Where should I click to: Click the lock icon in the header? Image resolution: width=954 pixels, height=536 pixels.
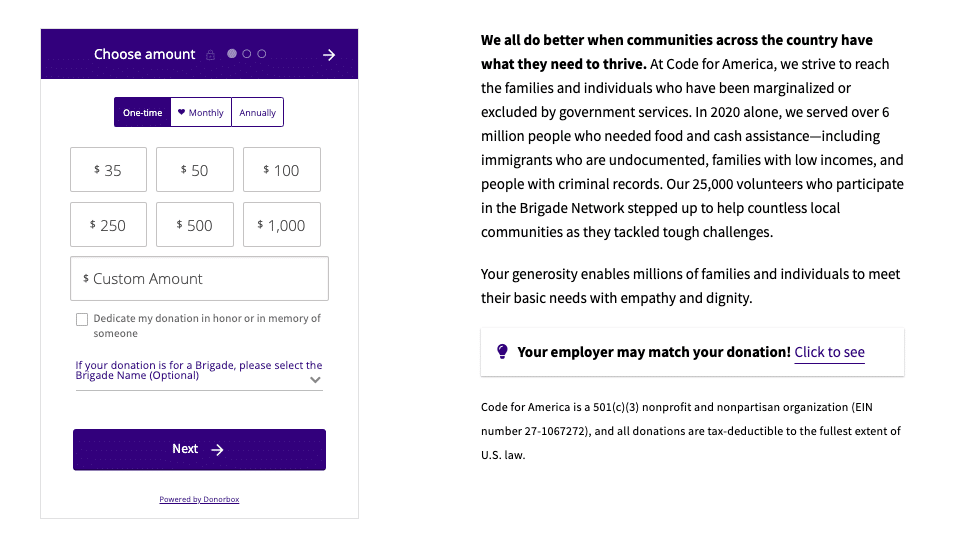click(210, 55)
